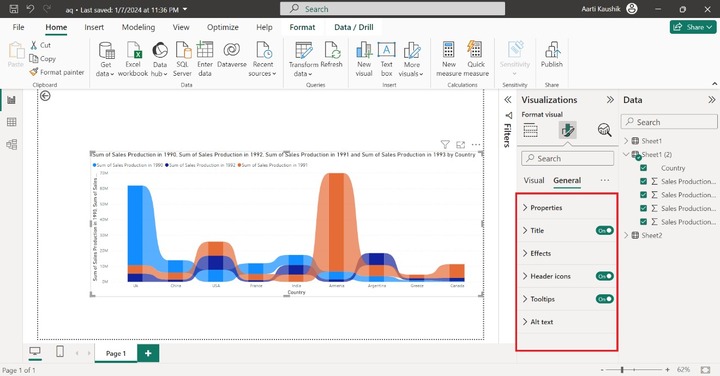This screenshot has width=720, height=376.
Task: Add a new page with plus button
Action: point(148,353)
